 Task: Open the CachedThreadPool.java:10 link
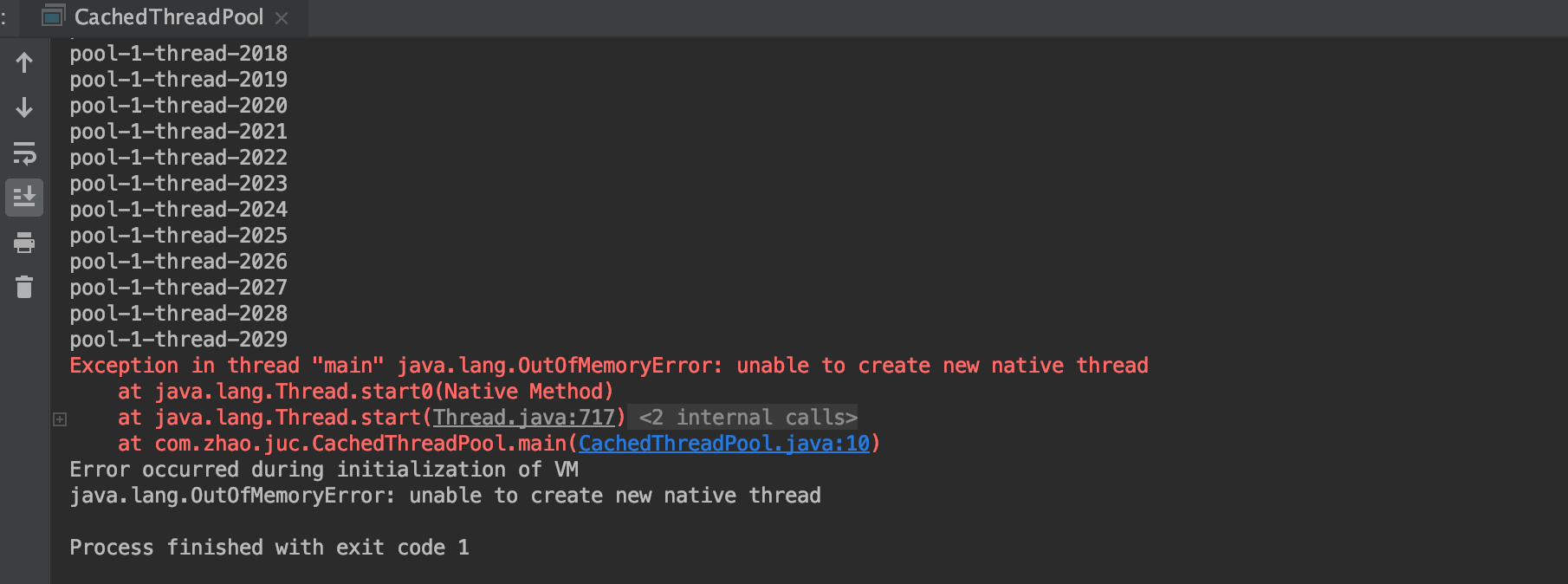click(x=723, y=444)
